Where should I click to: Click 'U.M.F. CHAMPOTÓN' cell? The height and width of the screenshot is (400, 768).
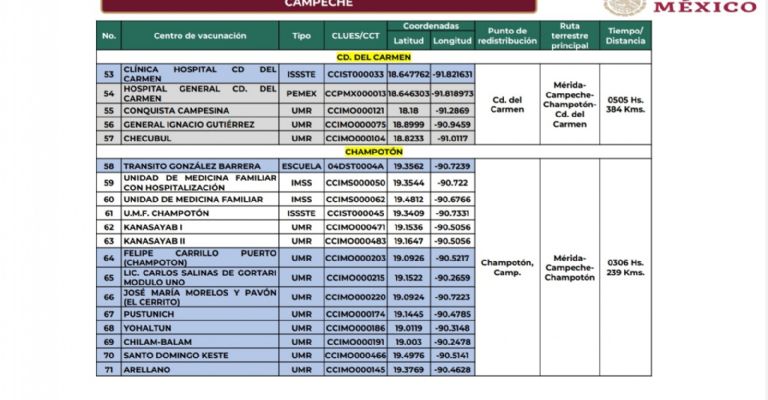pyautogui.click(x=200, y=213)
